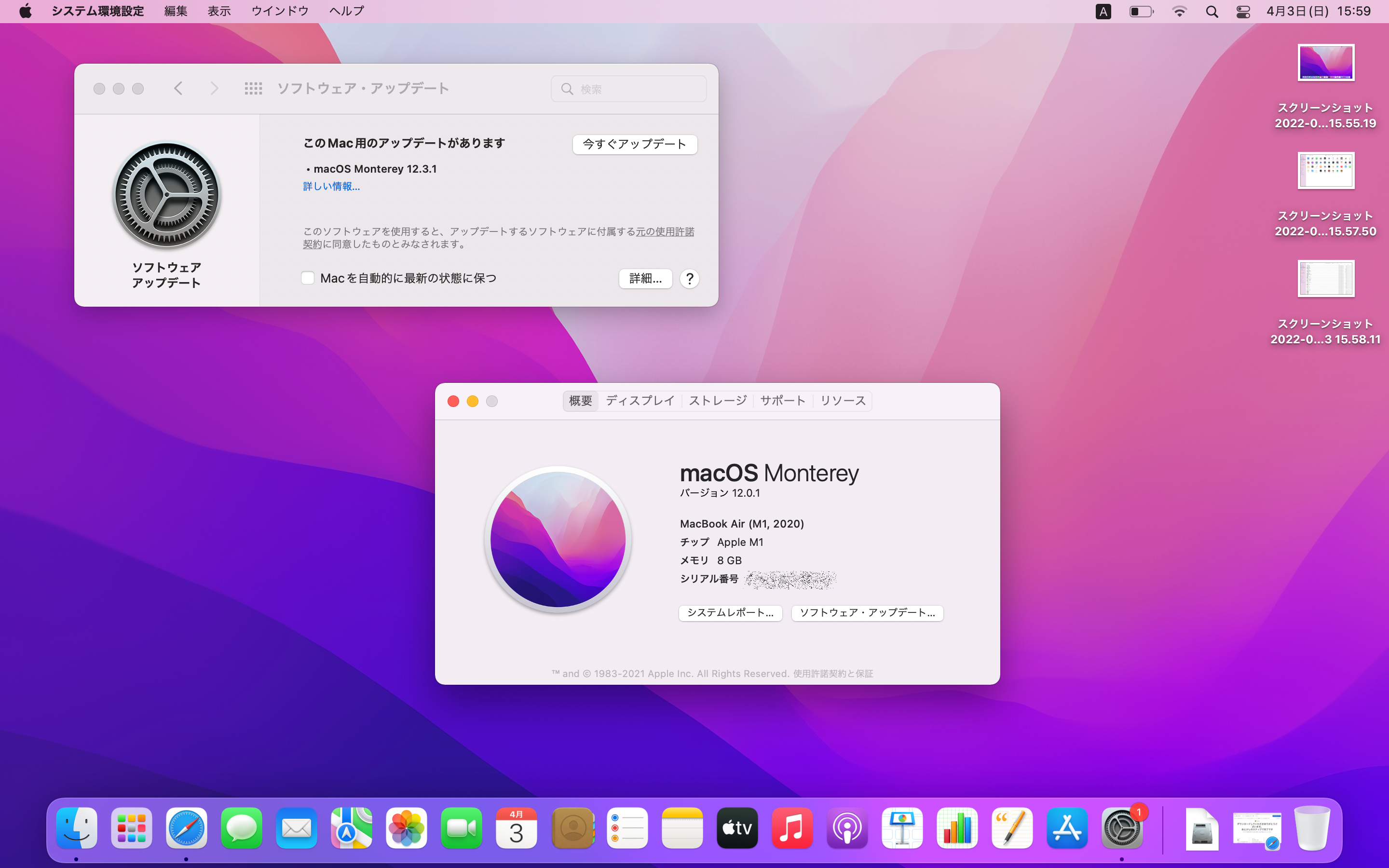The width and height of the screenshot is (1389, 868).
Task: Open the Safari web document in Dock
Action: [x=1257, y=830]
